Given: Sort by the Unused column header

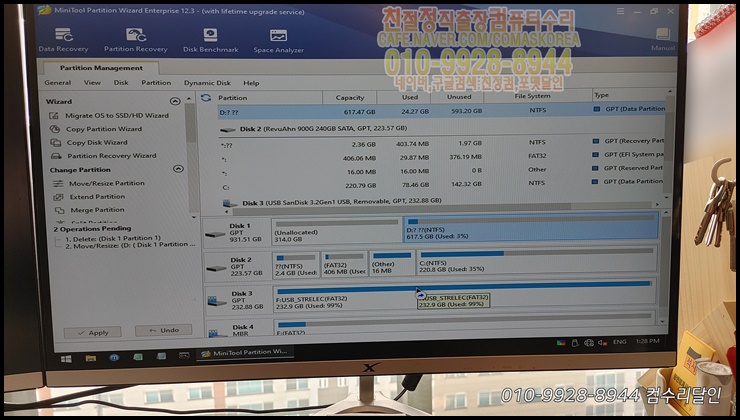Looking at the screenshot, I should [459, 97].
